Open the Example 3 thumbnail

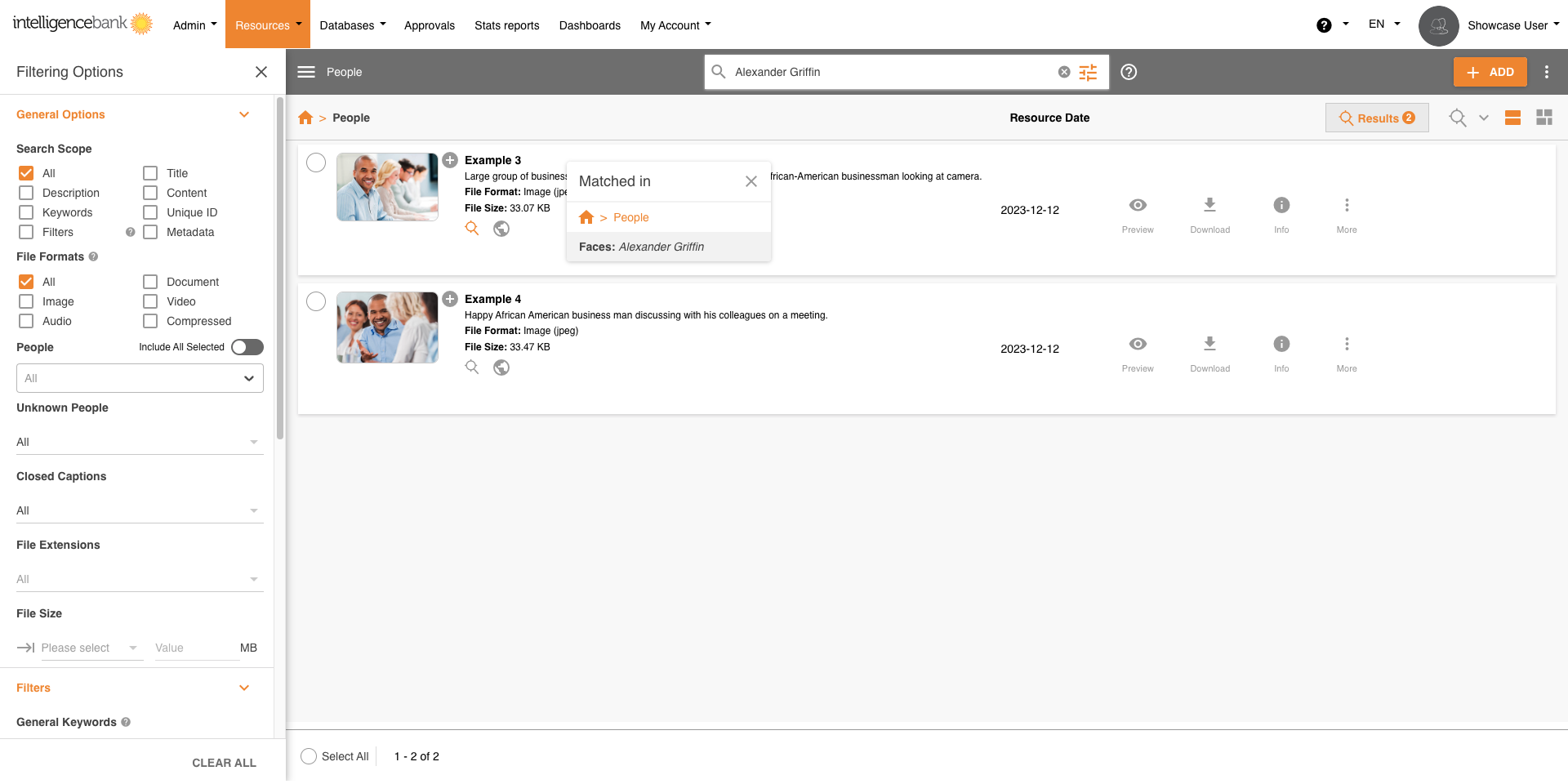click(x=387, y=187)
